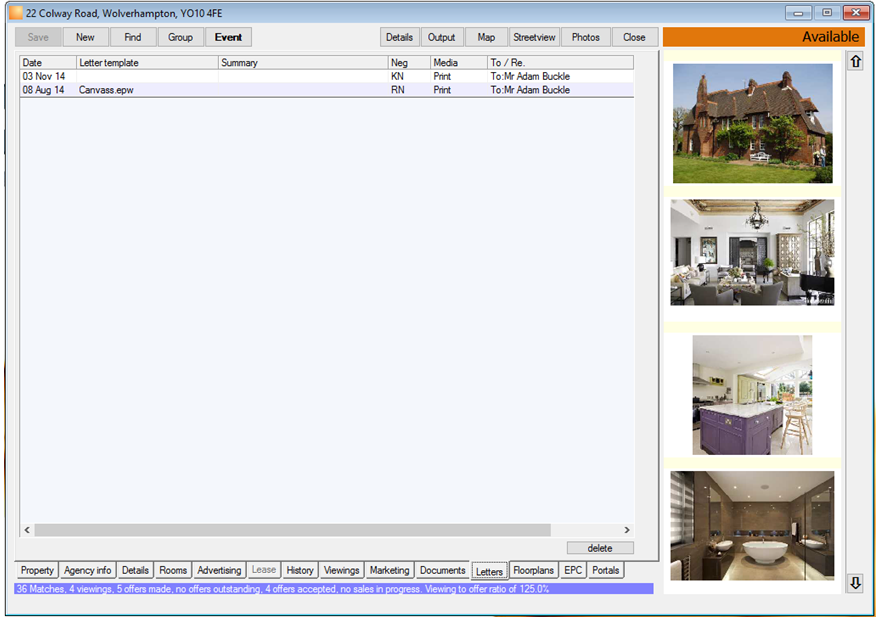The image size is (877, 623).
Task: Click the right arrow of the horizontal scrollbar
Action: click(x=627, y=530)
